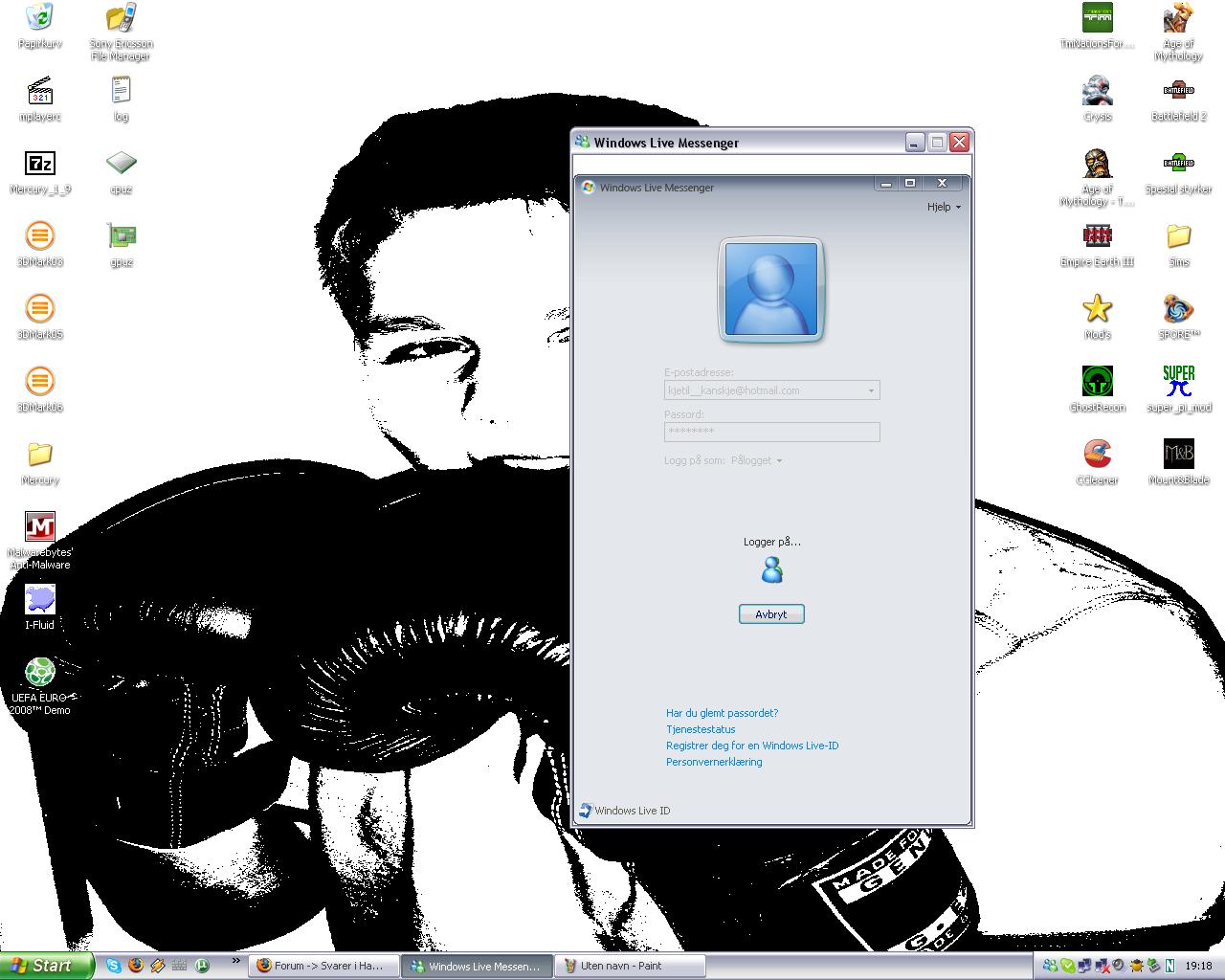The height and width of the screenshot is (980, 1225).
Task: Click the signing-in Messenger buddy animation icon
Action: point(772,571)
